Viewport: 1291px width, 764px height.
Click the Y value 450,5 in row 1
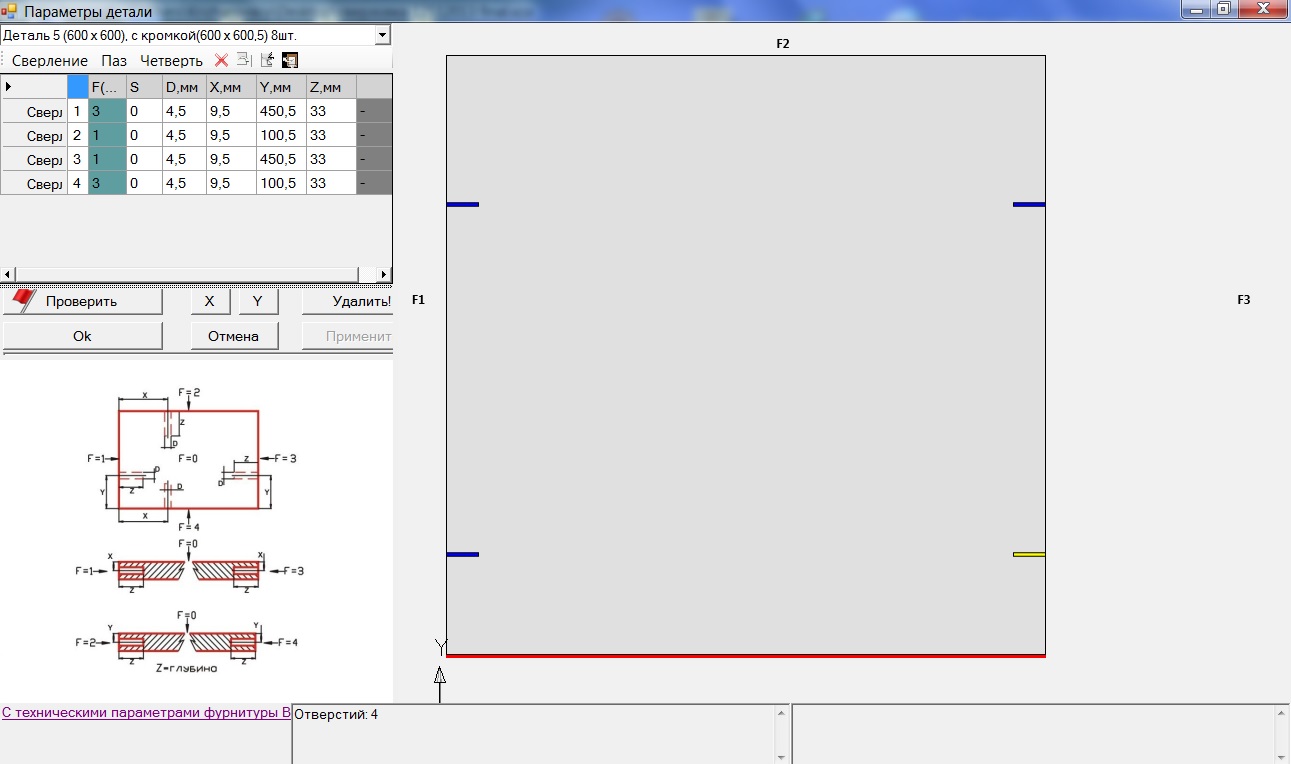point(281,111)
